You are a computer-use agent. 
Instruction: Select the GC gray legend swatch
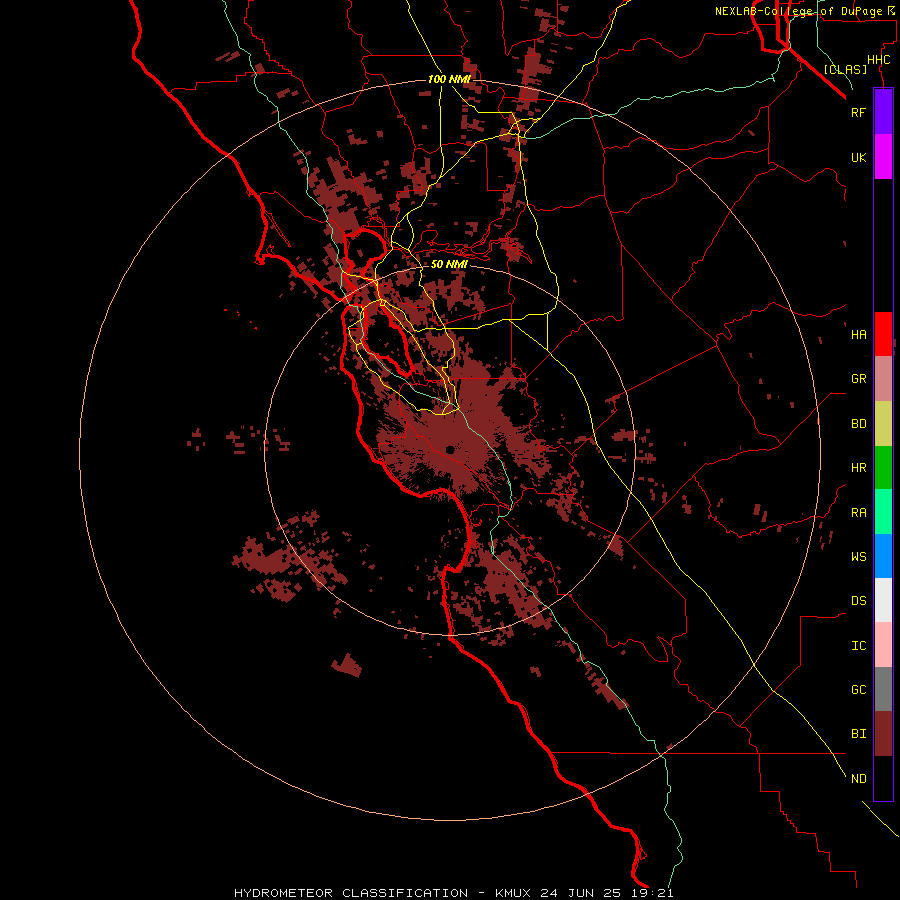883,689
